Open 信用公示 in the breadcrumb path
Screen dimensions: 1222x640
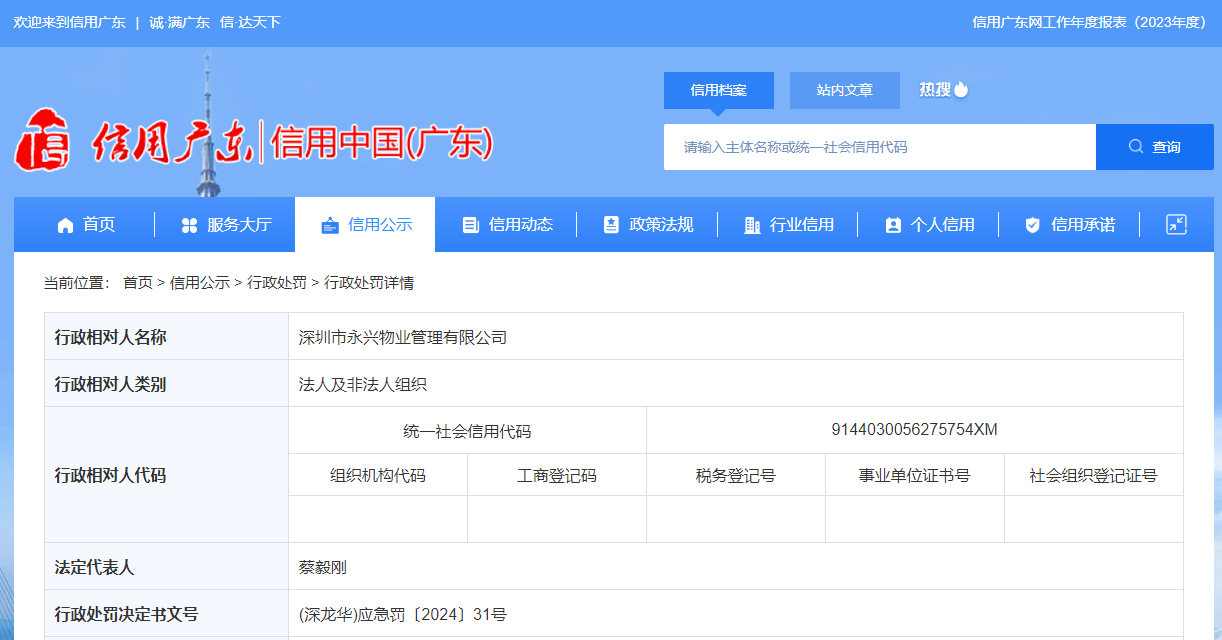(x=200, y=283)
